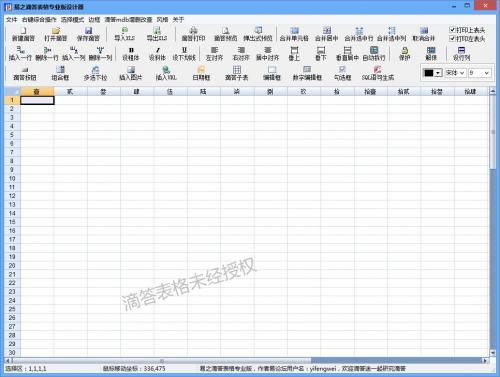
Task: Click the save file (保存) floppy disk icon
Action: 88,31
